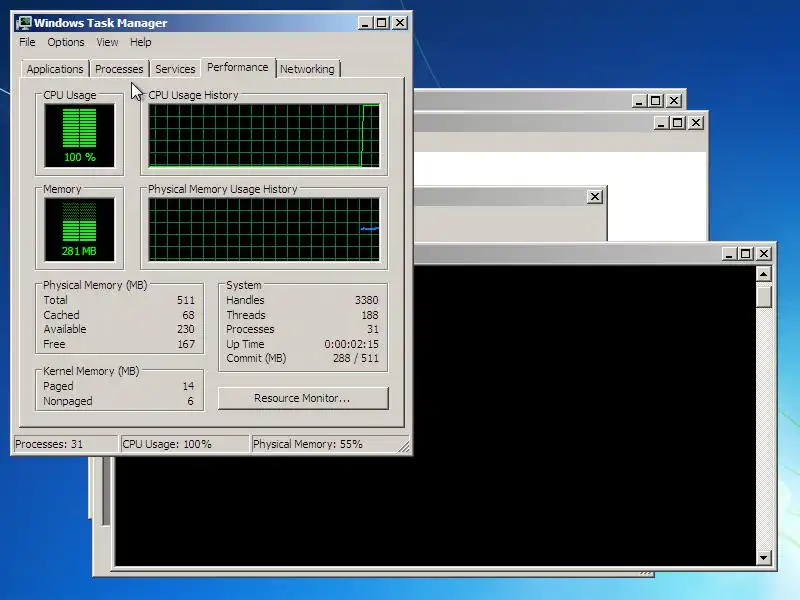Minimize the Windows Task Manager window
800x600 pixels.
pos(365,23)
